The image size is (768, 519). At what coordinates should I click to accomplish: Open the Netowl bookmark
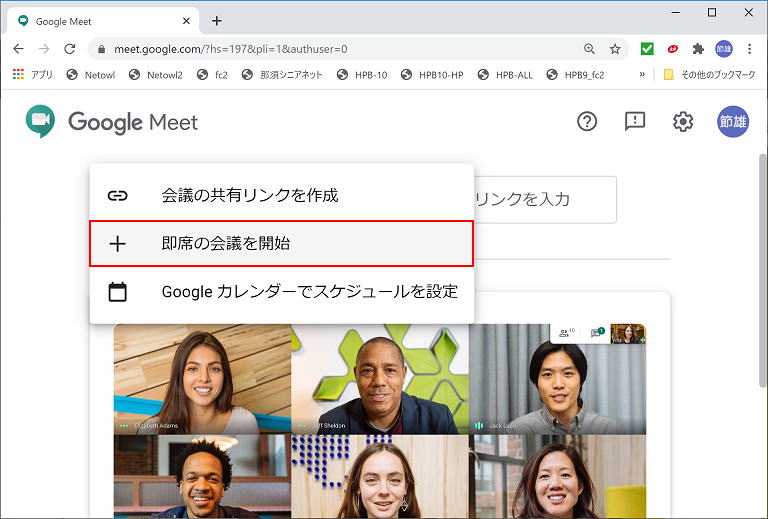click(91, 74)
